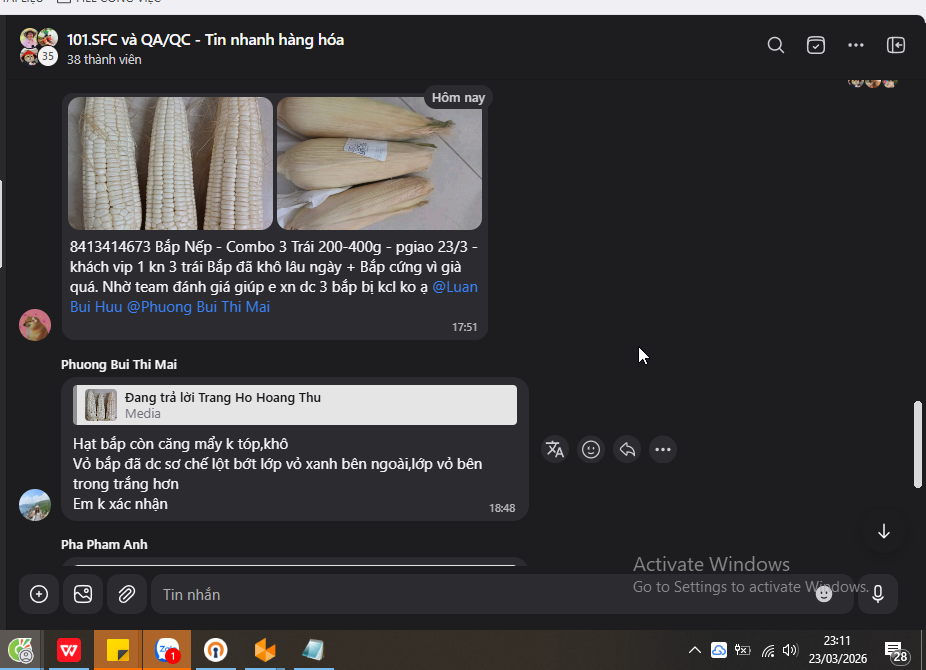Open sender name Pha Pham Anh
This screenshot has width=926, height=670.
[x=104, y=545]
